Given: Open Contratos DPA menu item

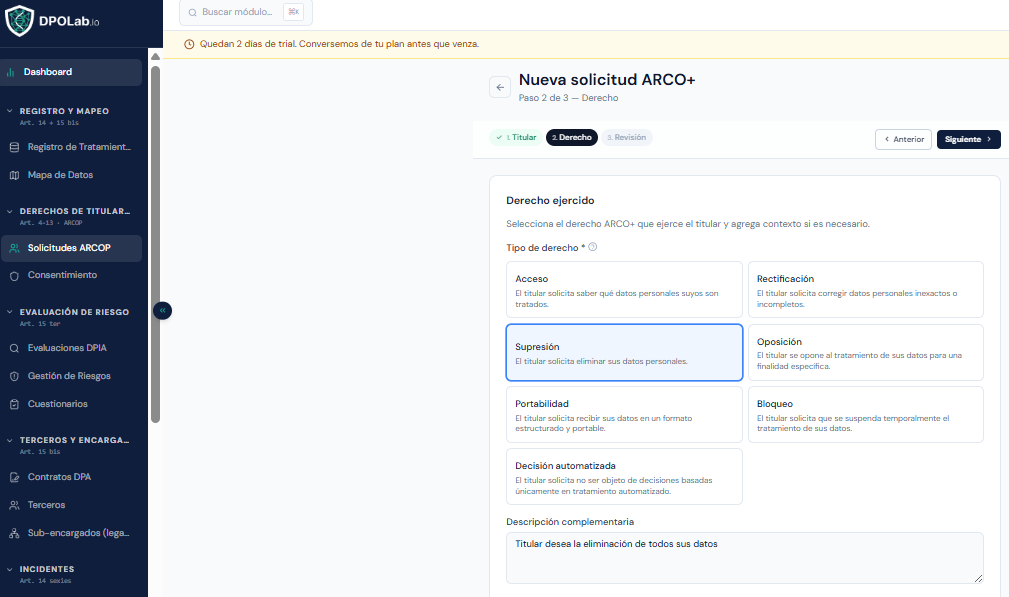Looking at the screenshot, I should click(x=71, y=477).
